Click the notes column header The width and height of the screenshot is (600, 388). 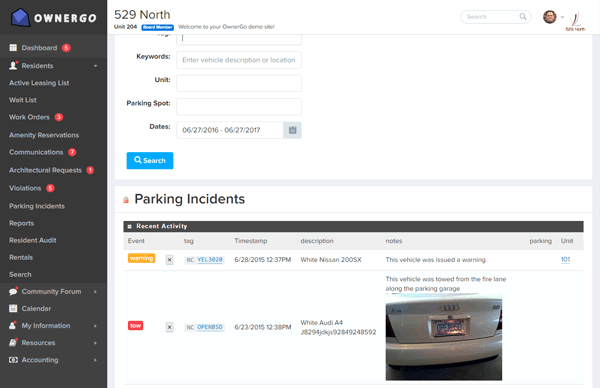pos(394,241)
